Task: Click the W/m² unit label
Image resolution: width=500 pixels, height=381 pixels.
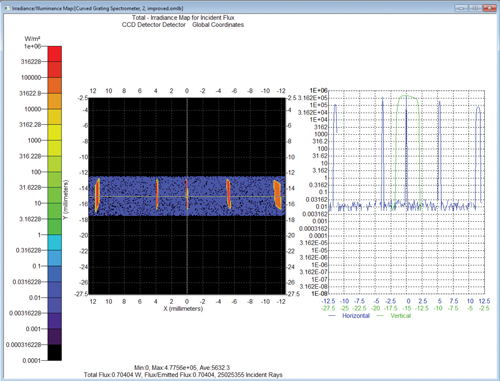Action: pos(32,39)
